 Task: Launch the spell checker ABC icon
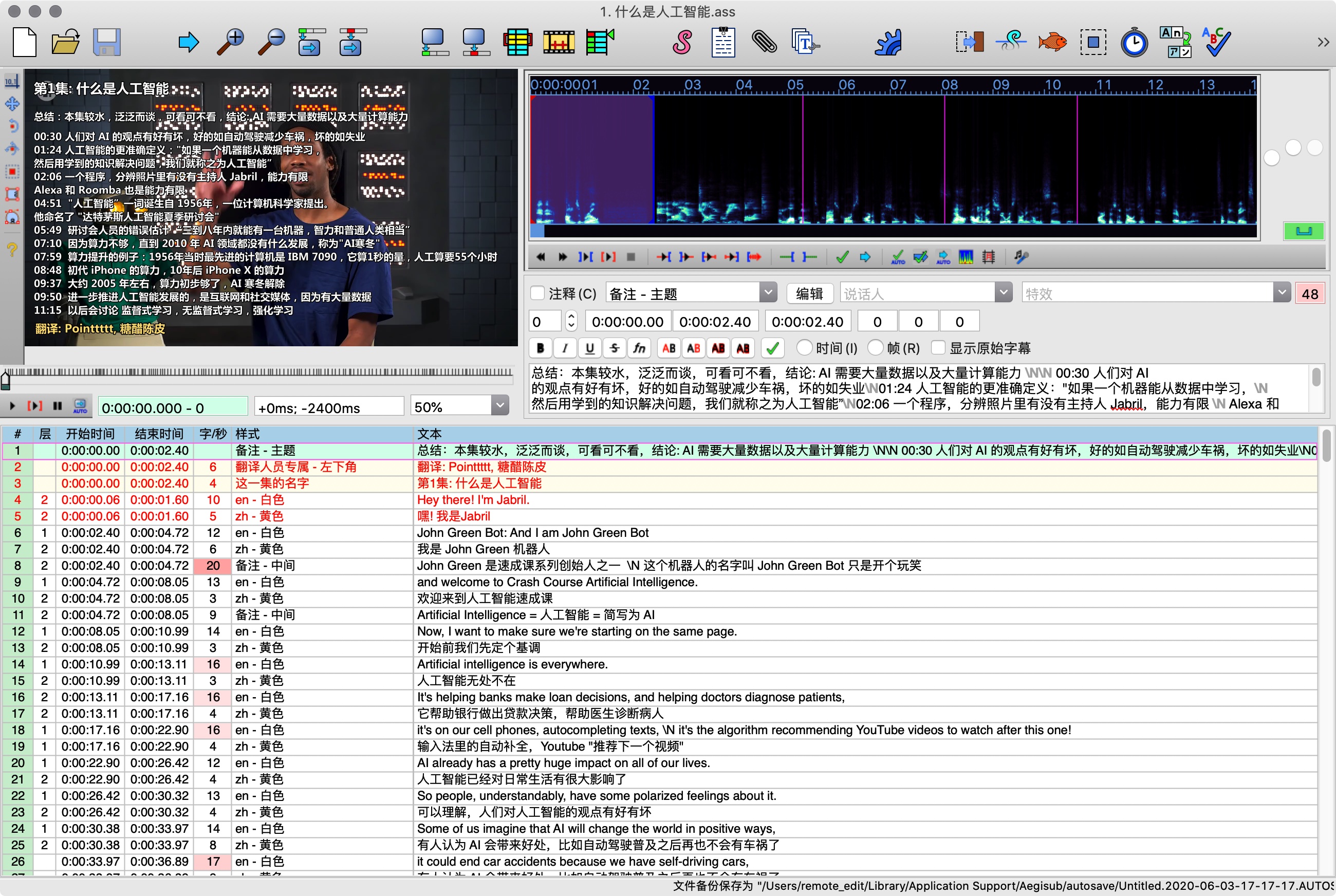coord(1217,42)
